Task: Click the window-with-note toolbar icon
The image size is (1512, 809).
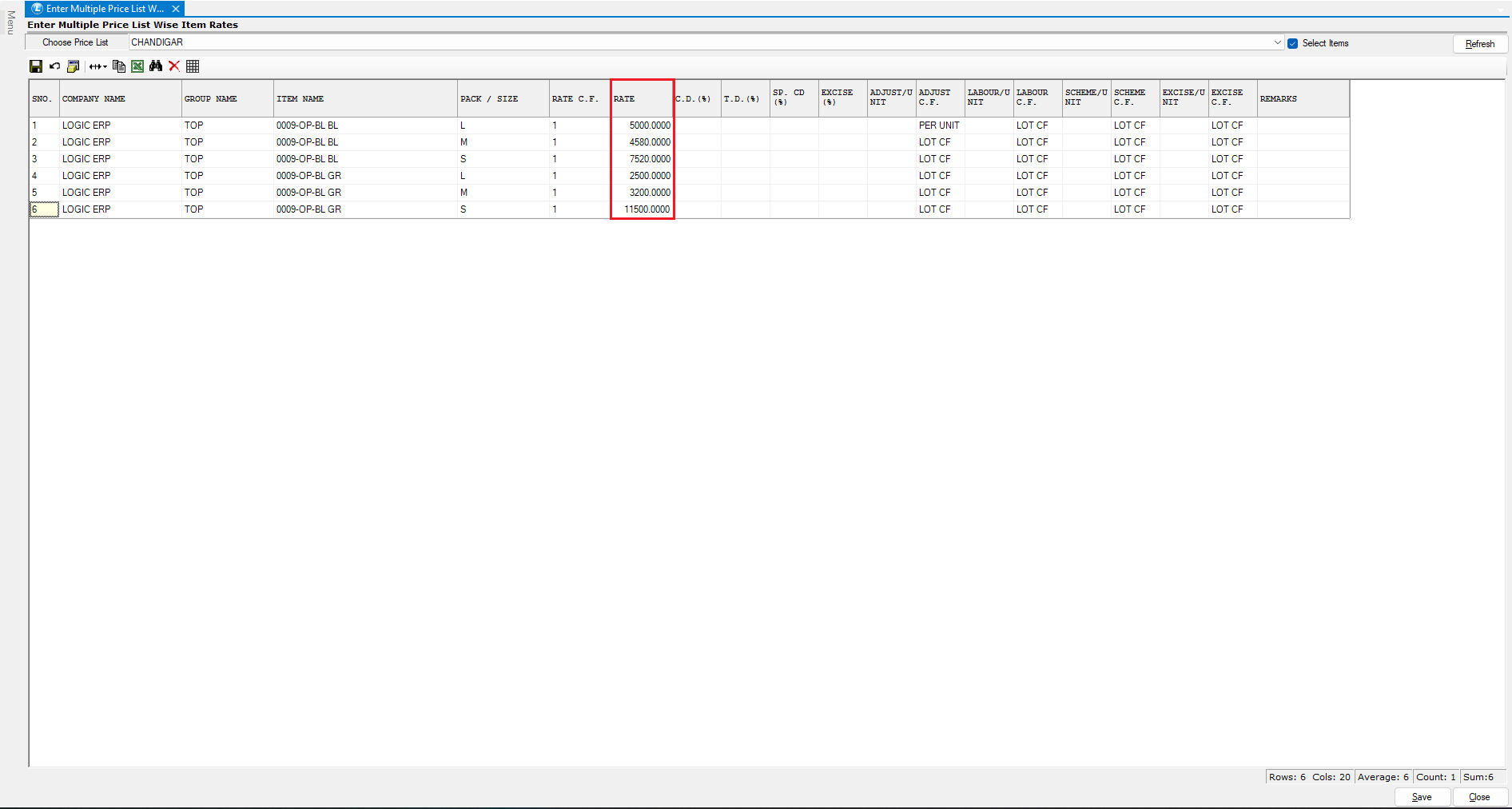Action: click(x=74, y=66)
